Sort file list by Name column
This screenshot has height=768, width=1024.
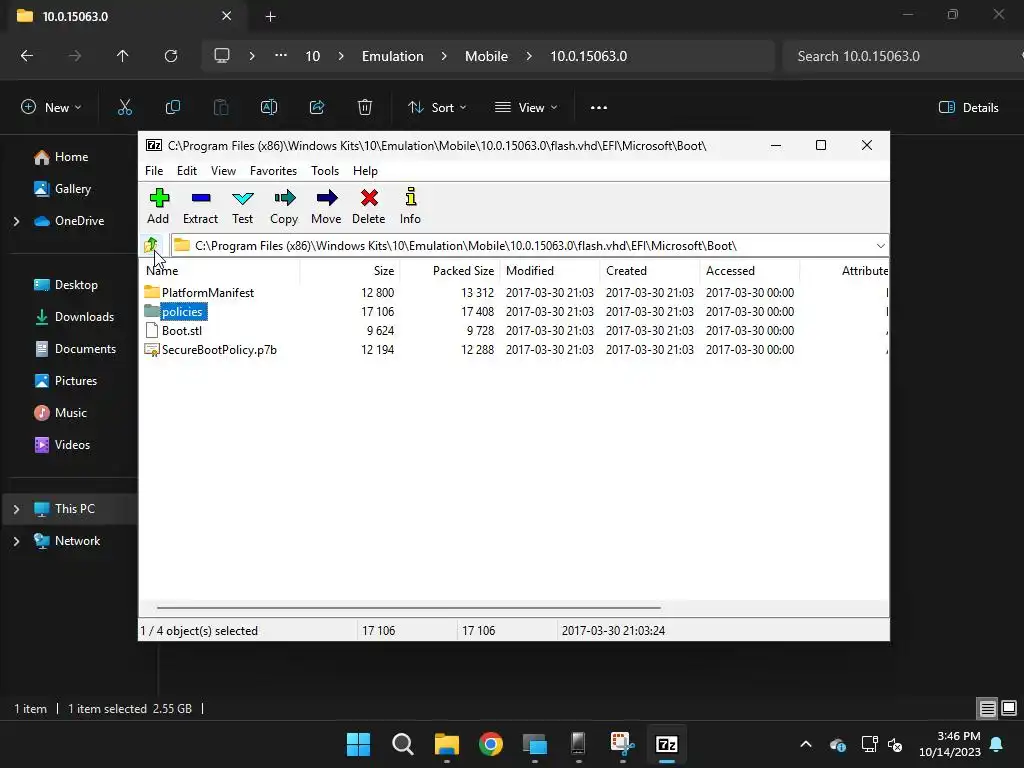point(219,270)
